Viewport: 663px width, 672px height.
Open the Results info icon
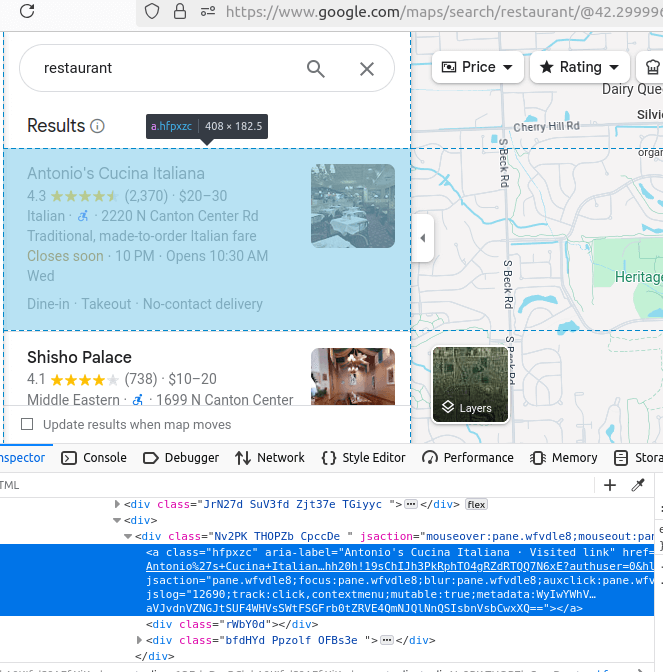97,126
